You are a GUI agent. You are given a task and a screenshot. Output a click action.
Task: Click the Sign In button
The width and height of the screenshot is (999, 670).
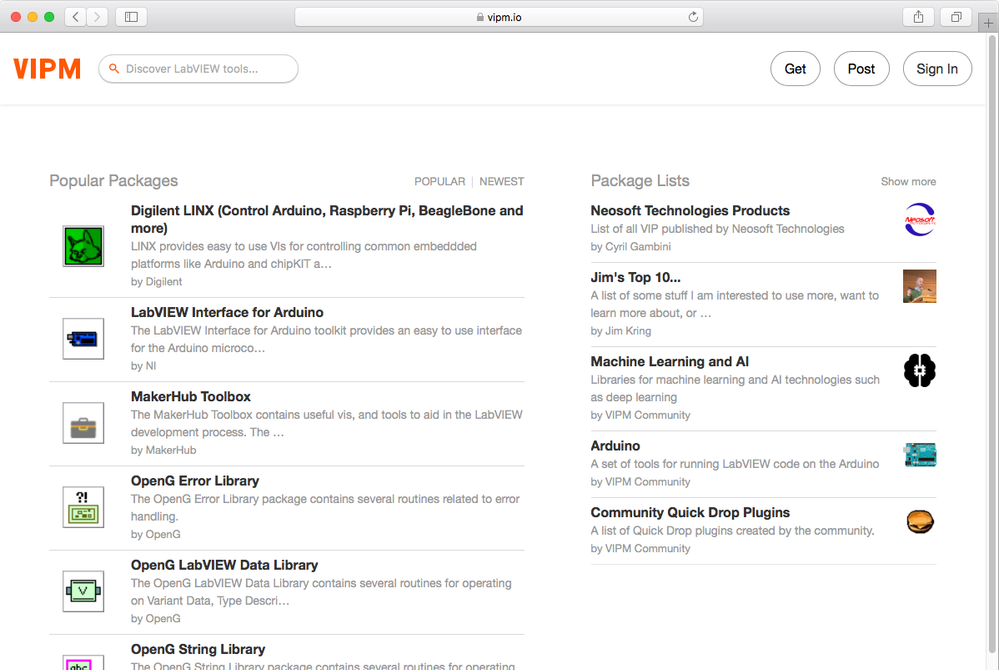coord(937,69)
